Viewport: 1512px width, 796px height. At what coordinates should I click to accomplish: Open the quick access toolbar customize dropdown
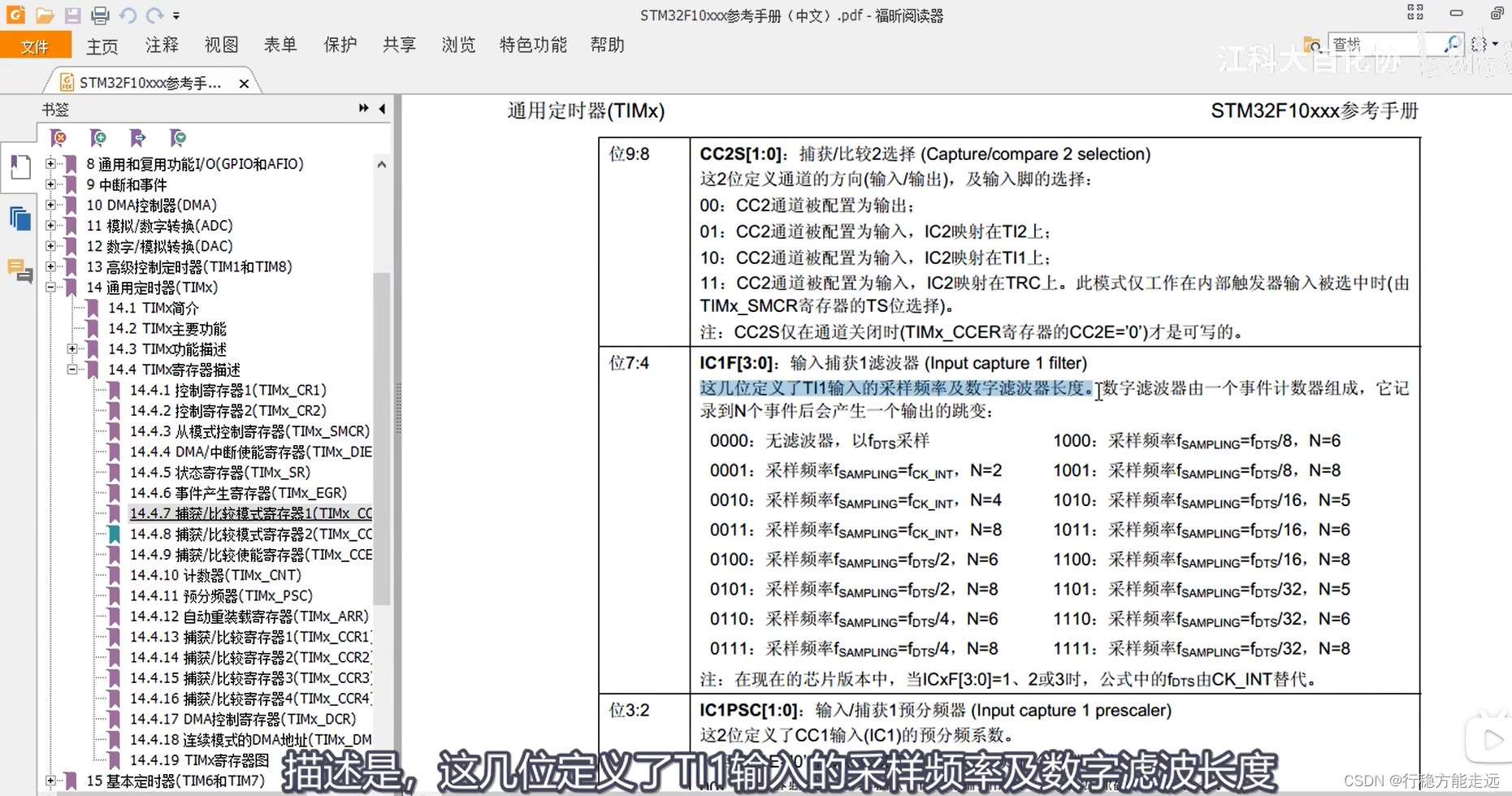tap(176, 15)
